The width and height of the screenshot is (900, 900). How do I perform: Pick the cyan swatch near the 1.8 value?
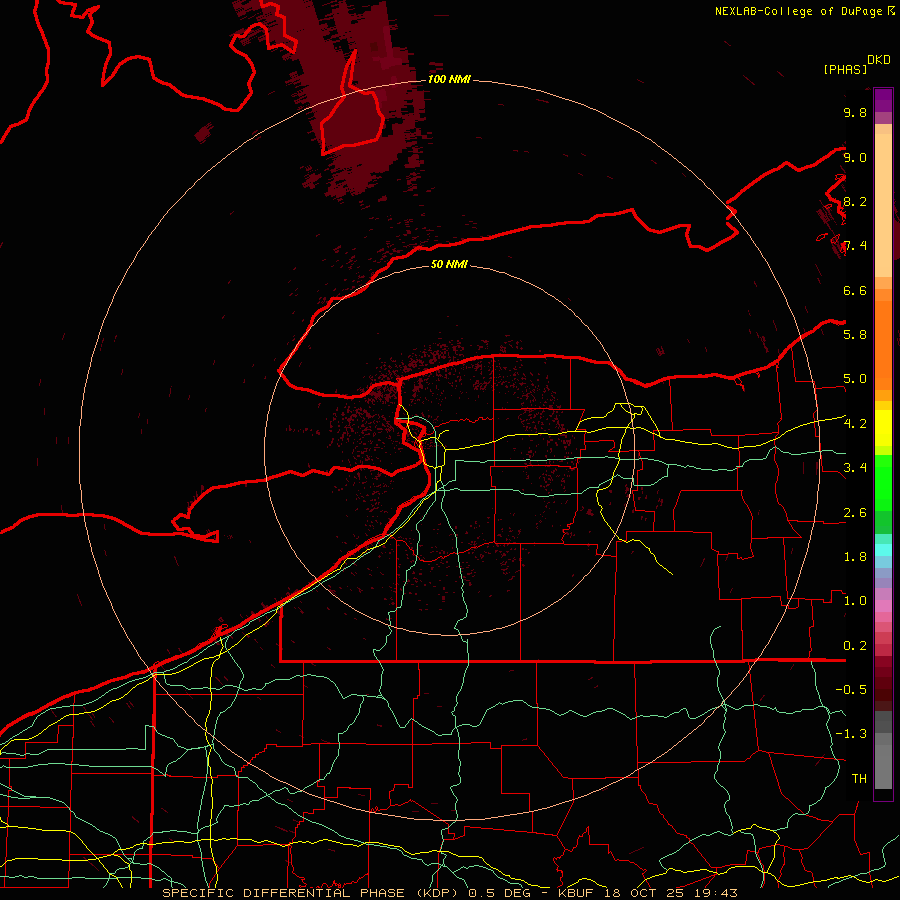point(883,548)
